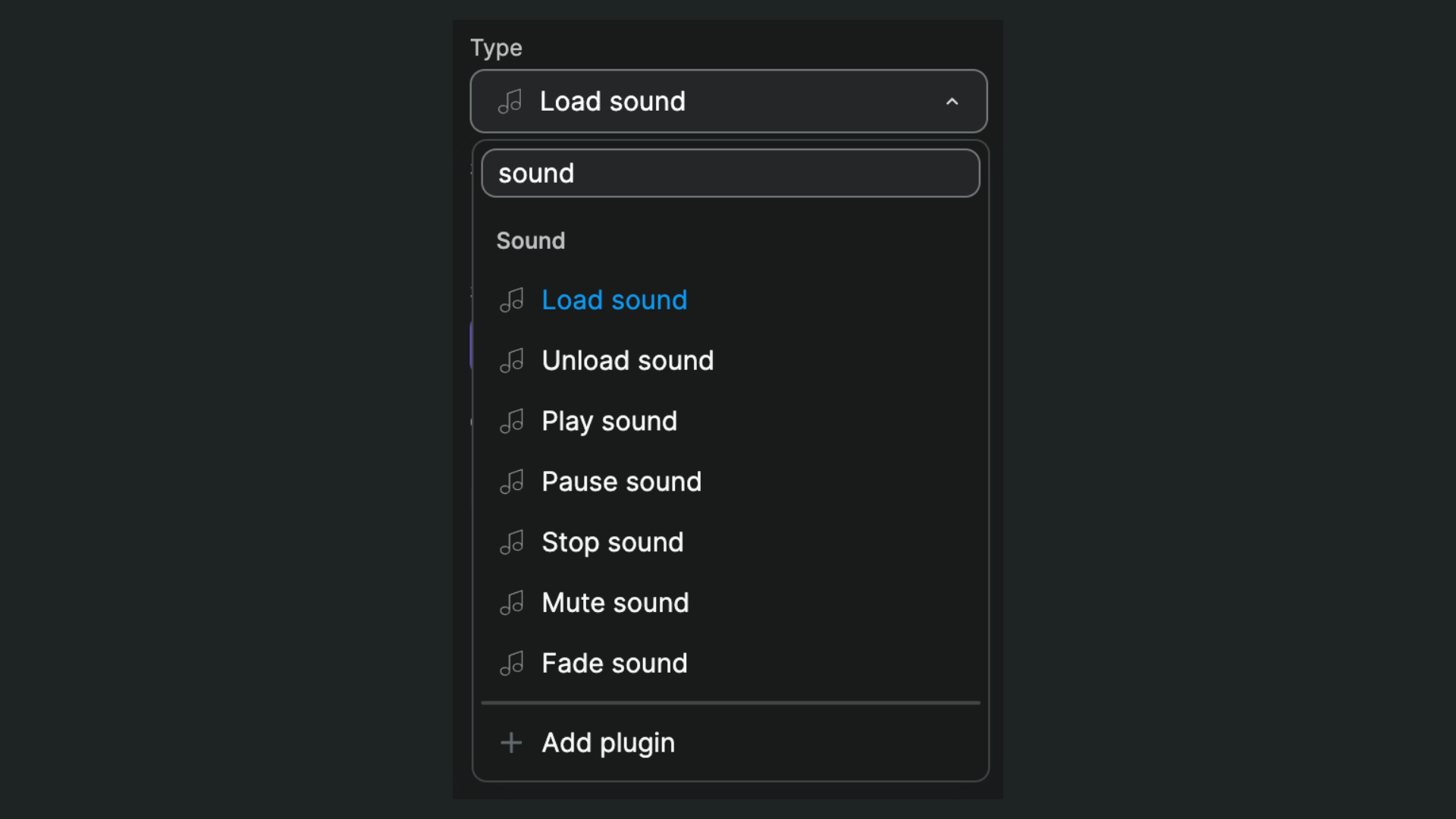This screenshot has width=1456, height=819.
Task: Choose the Mute sound list item
Action: (x=615, y=602)
